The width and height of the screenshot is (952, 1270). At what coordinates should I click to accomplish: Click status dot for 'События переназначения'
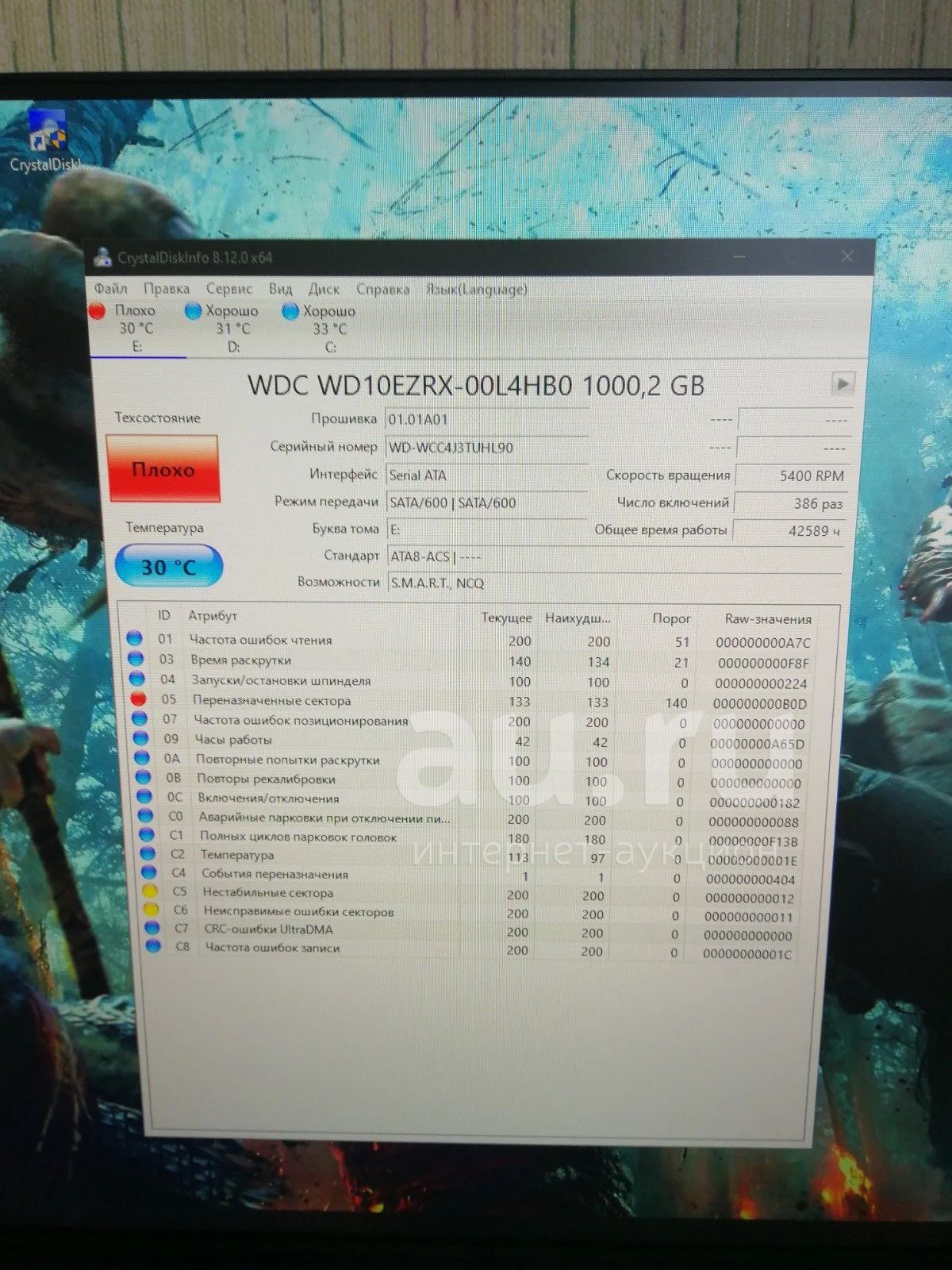click(148, 872)
